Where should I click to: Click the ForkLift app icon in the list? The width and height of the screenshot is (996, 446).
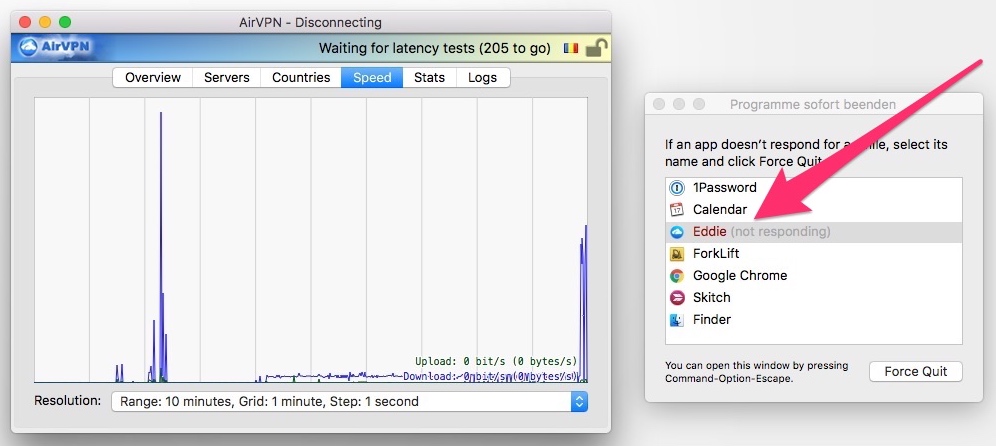click(x=677, y=253)
